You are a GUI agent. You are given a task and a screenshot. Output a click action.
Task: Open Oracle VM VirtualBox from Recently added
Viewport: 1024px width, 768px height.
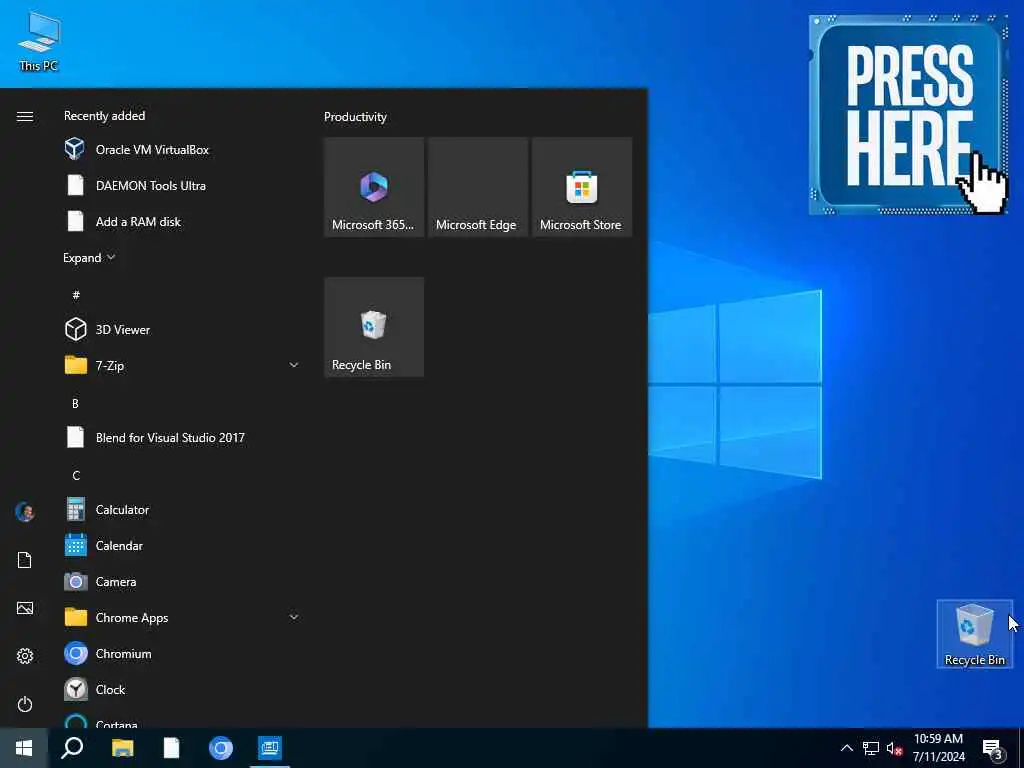183,150
